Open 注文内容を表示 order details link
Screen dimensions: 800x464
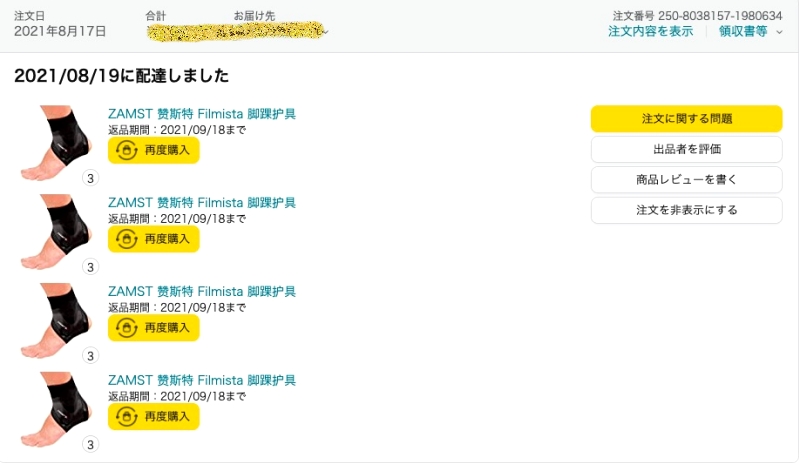(650, 32)
